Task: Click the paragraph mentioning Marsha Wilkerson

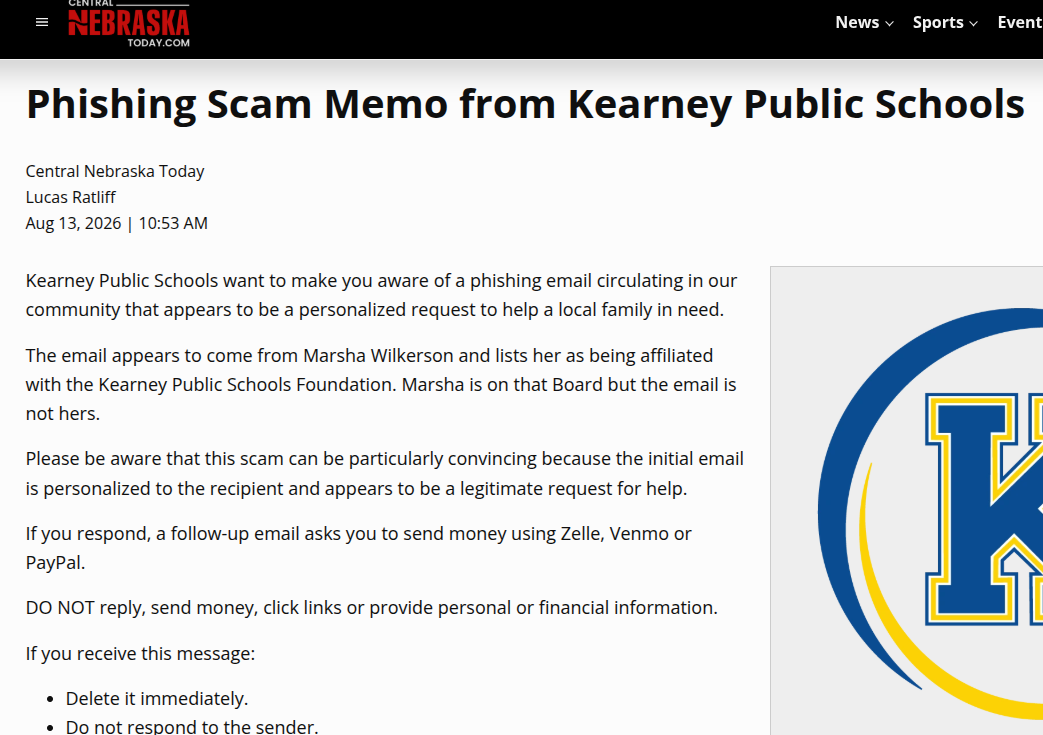Action: tap(381, 384)
